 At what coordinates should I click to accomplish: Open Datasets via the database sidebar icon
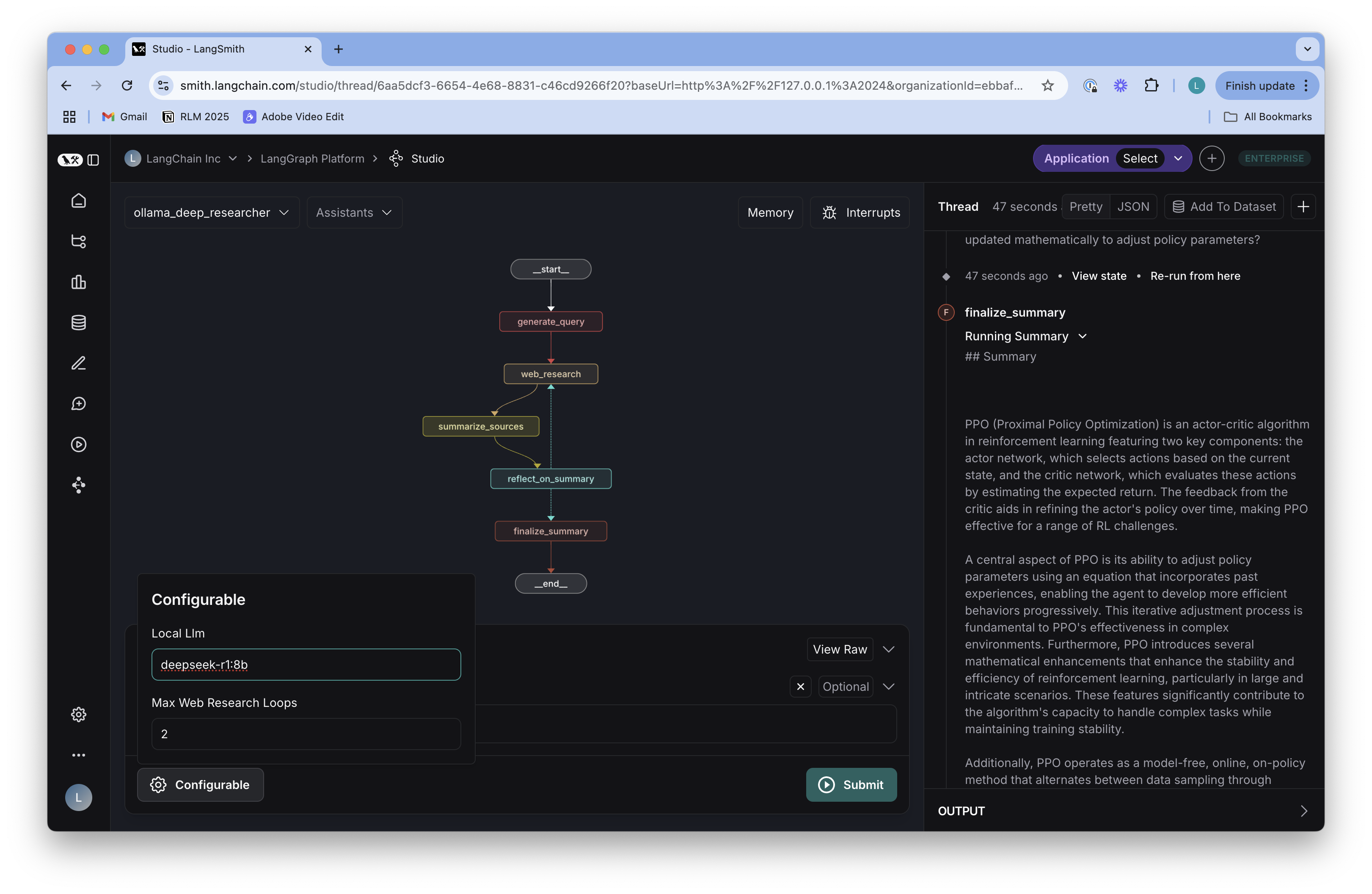78,323
